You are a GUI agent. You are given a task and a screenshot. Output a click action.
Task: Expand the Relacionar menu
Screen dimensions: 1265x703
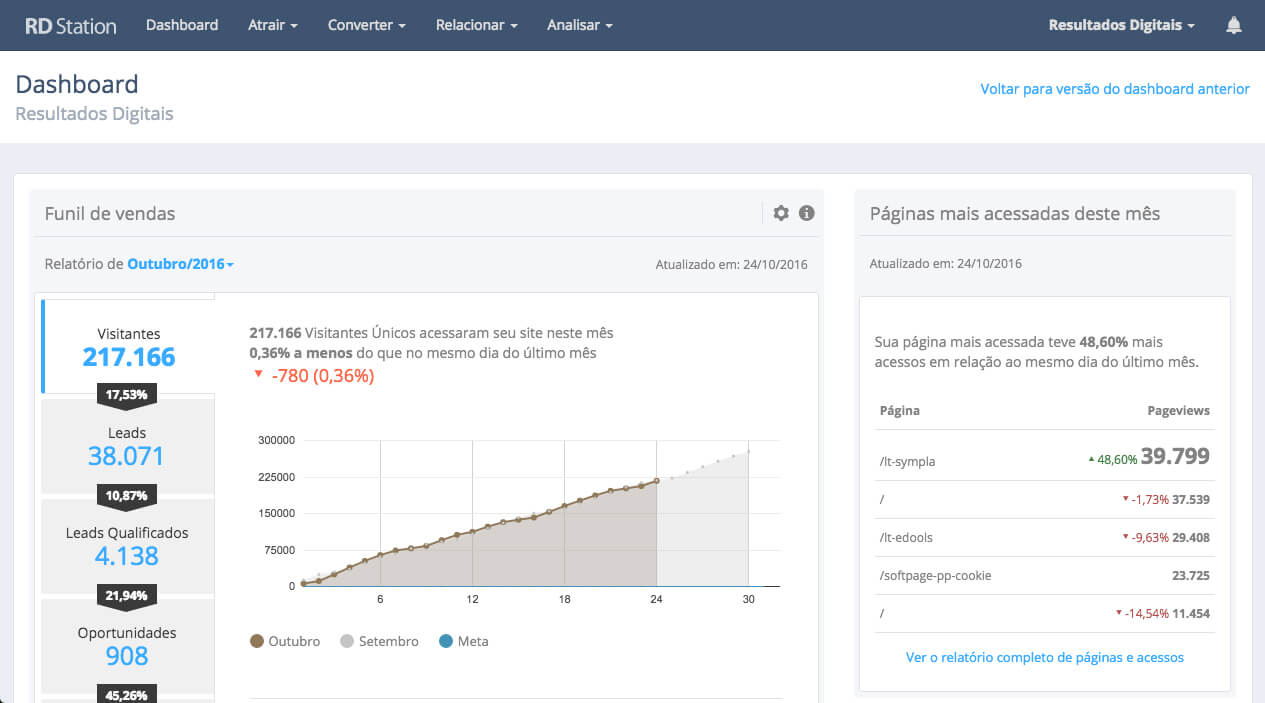[x=477, y=25]
